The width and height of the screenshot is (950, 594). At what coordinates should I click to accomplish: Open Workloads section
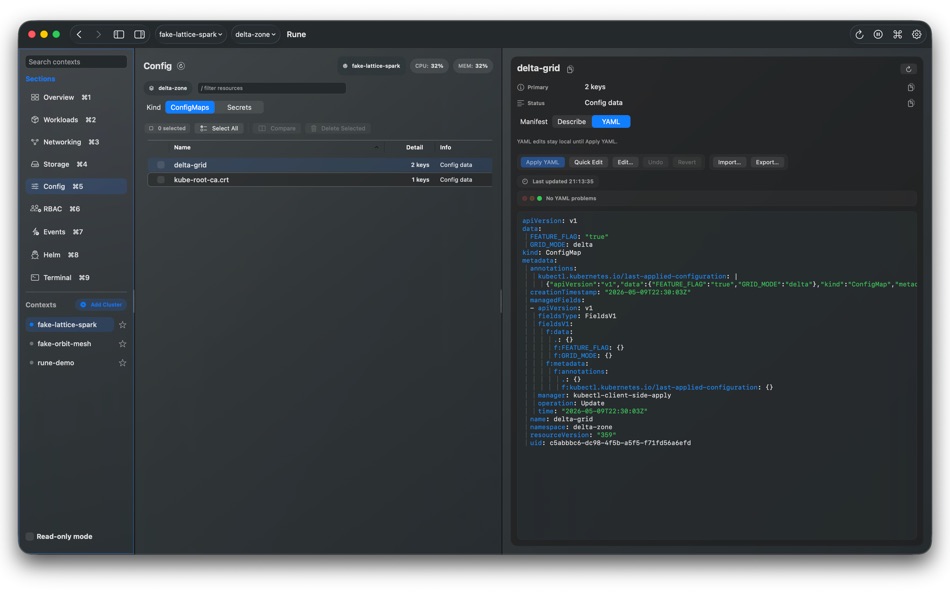pyautogui.click(x=76, y=120)
